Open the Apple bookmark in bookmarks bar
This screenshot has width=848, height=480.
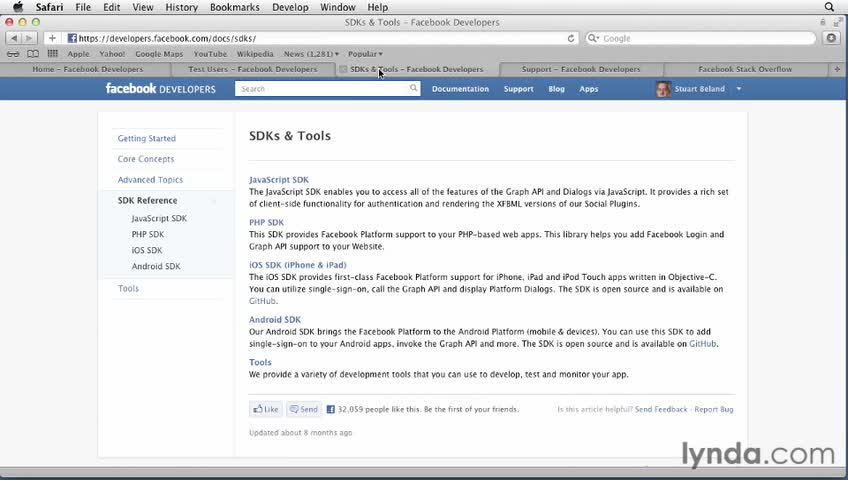click(78, 54)
